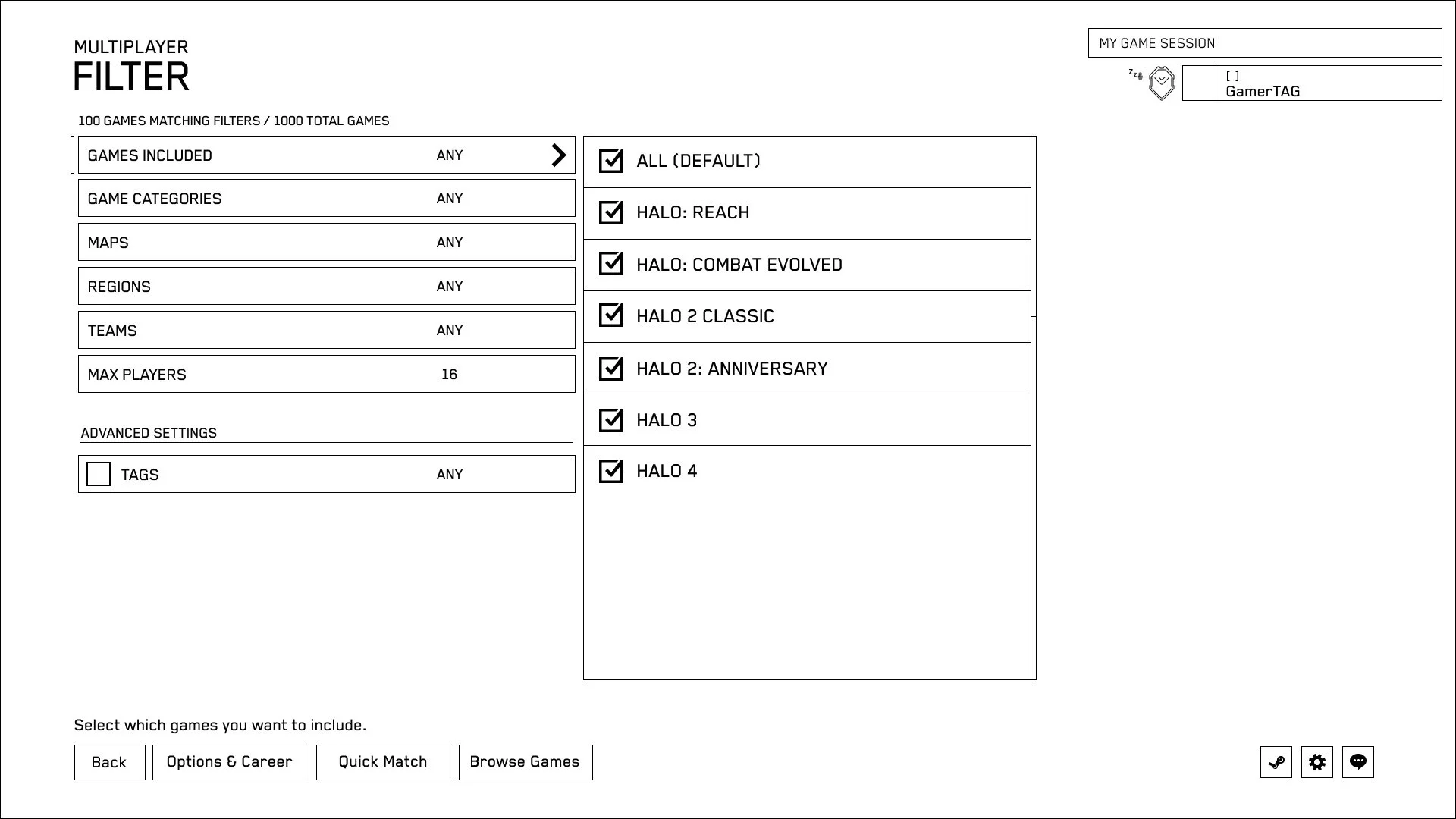Image resolution: width=1456 pixels, height=819 pixels.
Task: Toggle HALO 2 CLASSIC checkbox
Action: click(x=610, y=315)
